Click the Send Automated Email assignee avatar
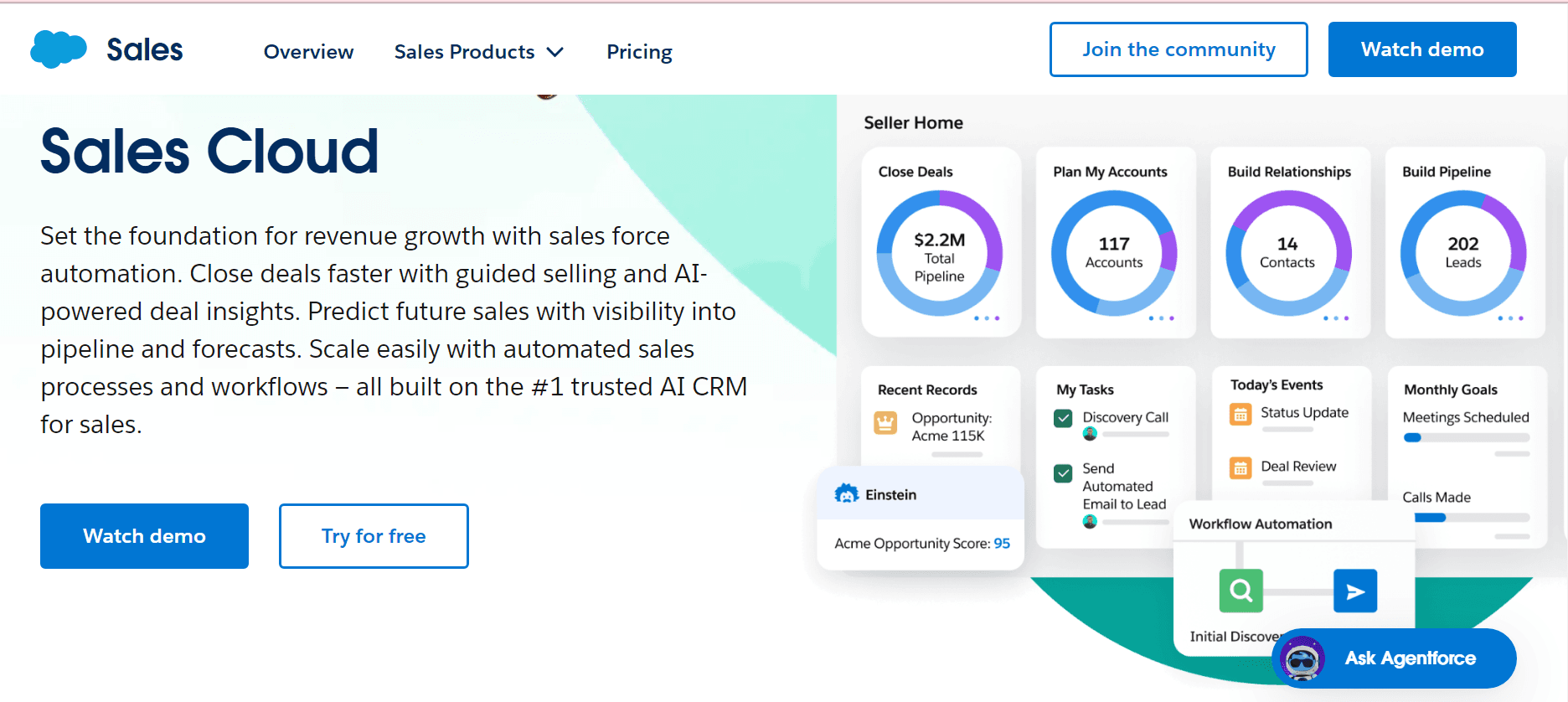The width and height of the screenshot is (1568, 702). (x=1090, y=522)
